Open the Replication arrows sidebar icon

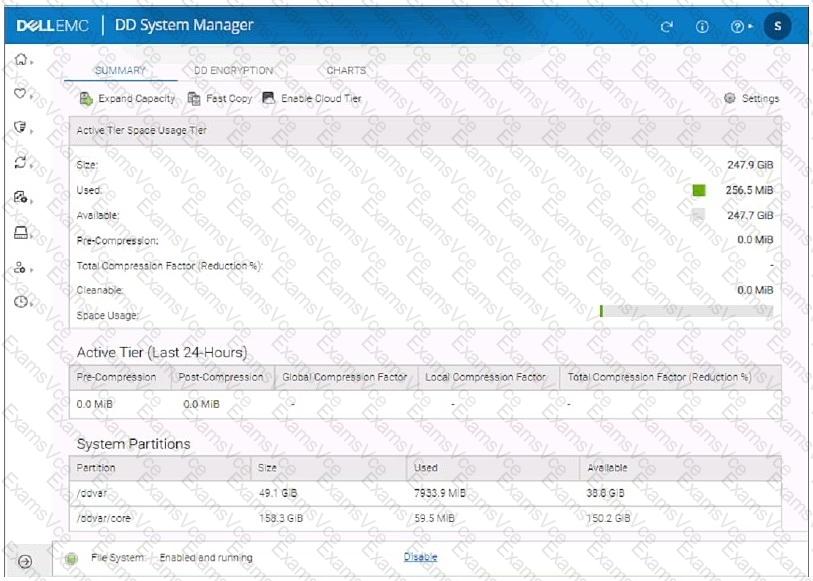(x=20, y=162)
